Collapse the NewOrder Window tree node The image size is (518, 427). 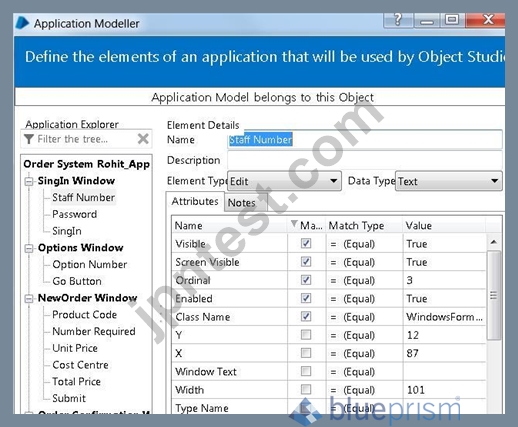coord(29,299)
